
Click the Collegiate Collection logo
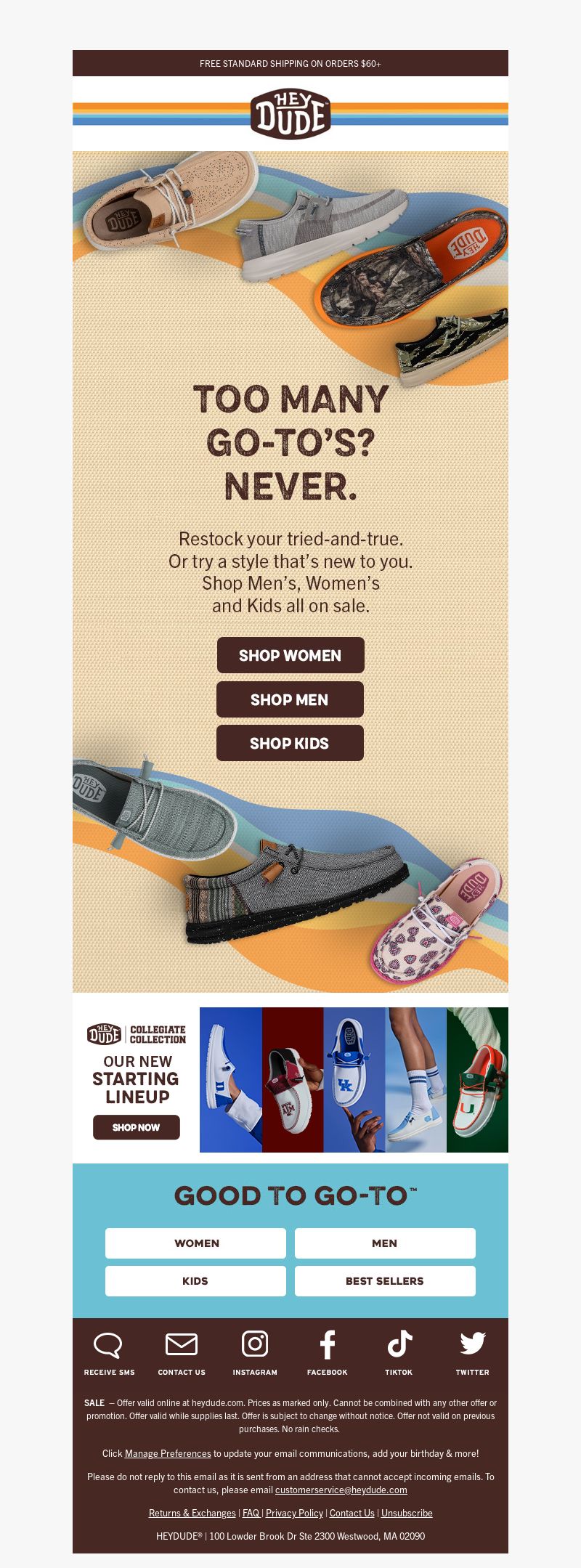point(137,1034)
